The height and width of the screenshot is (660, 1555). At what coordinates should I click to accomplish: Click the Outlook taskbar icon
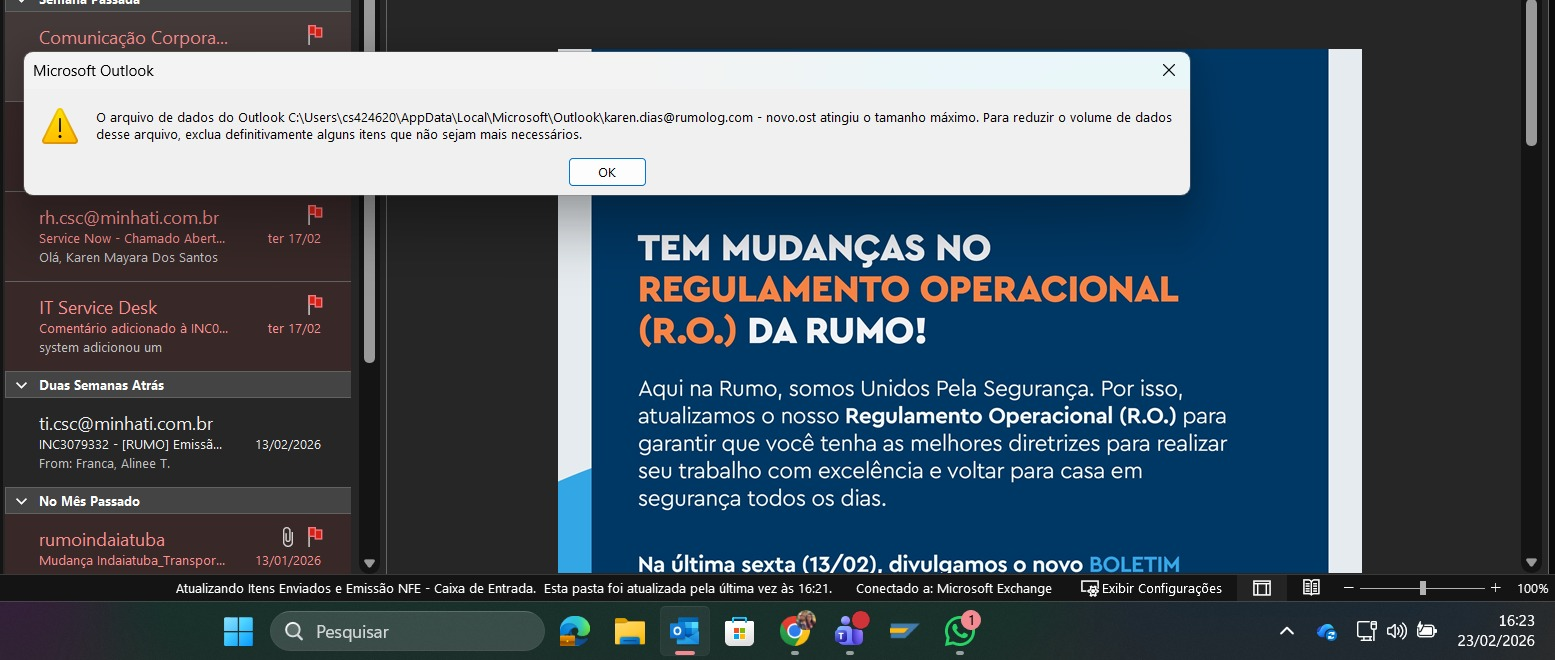(684, 631)
